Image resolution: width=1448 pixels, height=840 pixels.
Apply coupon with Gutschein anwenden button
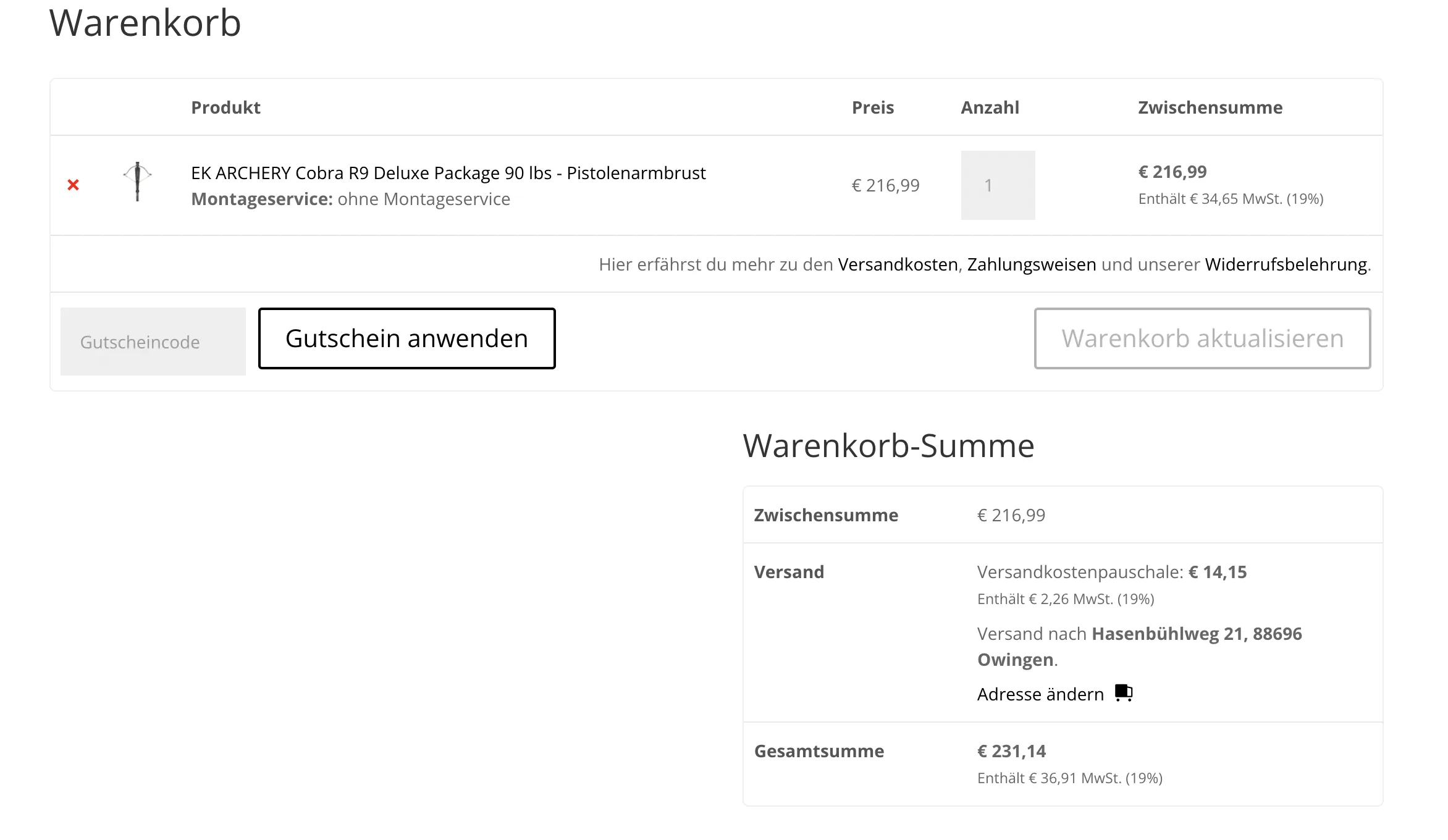pyautogui.click(x=407, y=338)
